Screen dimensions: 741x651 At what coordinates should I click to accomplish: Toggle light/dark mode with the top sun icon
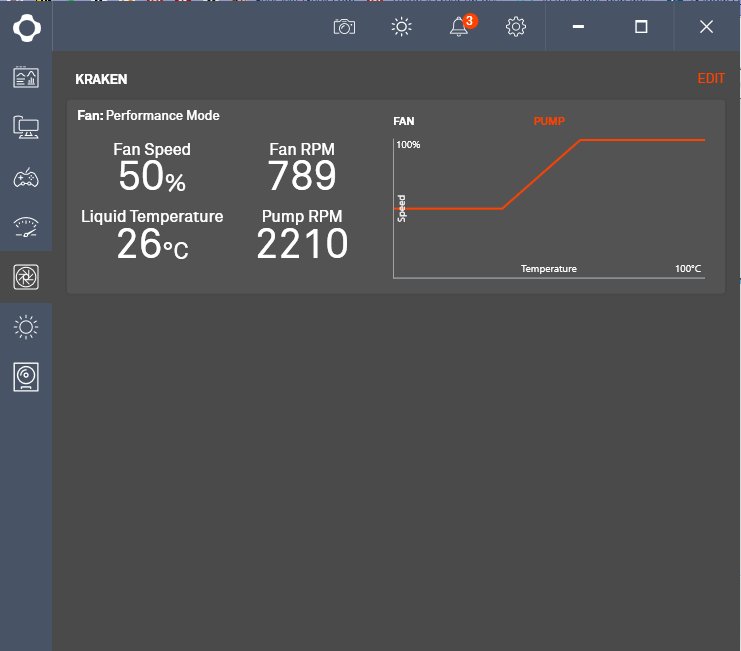click(x=402, y=27)
